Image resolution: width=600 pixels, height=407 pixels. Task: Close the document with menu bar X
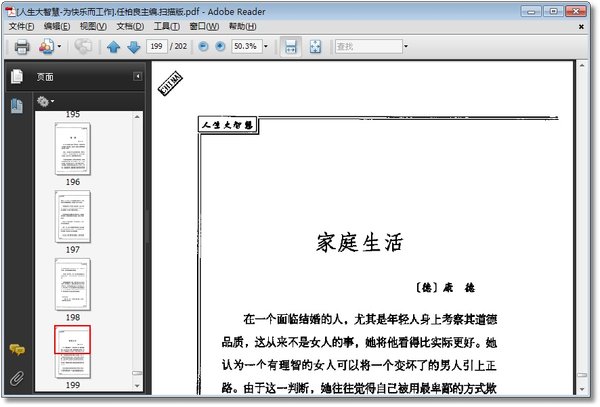pos(581,27)
